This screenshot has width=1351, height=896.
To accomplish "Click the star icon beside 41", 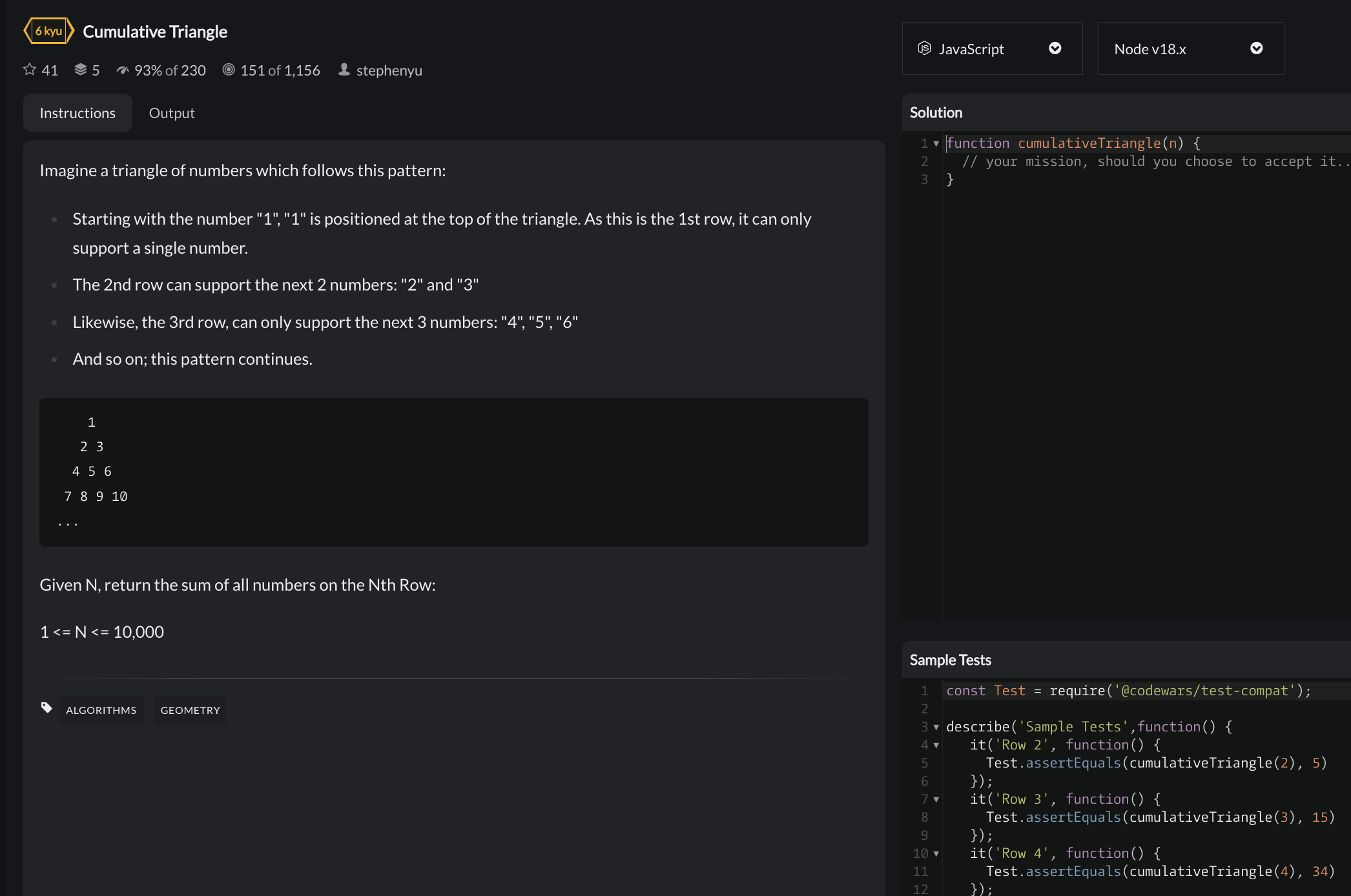I will pos(30,70).
